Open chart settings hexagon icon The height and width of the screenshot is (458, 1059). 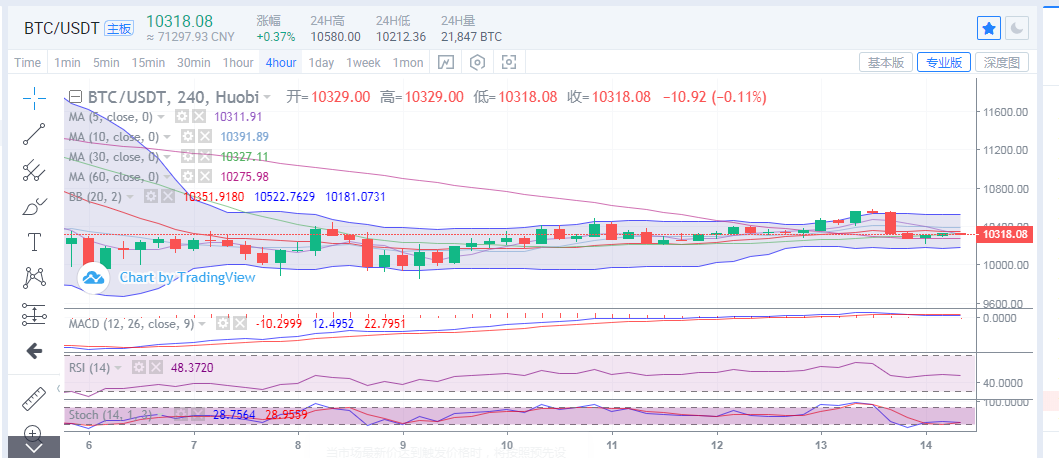pos(477,63)
